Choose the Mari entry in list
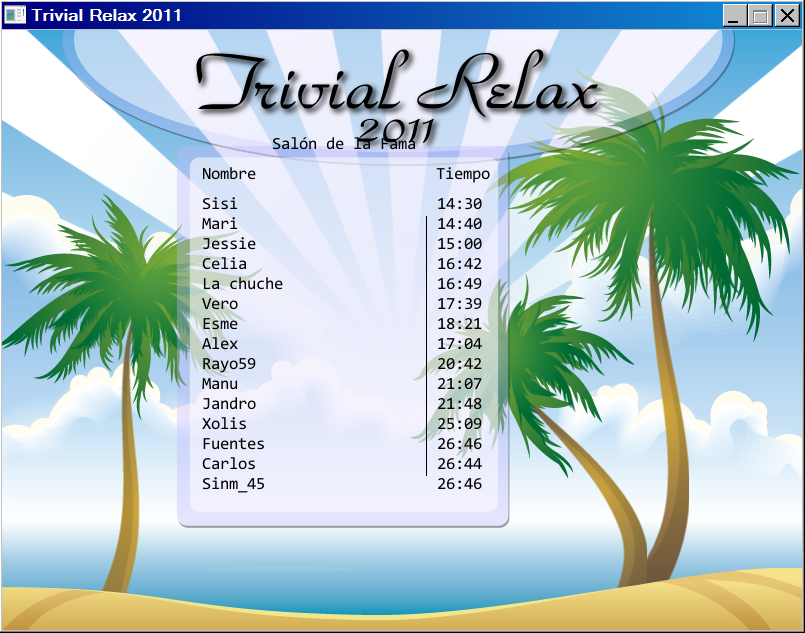This screenshot has width=805, height=633. click(220, 224)
